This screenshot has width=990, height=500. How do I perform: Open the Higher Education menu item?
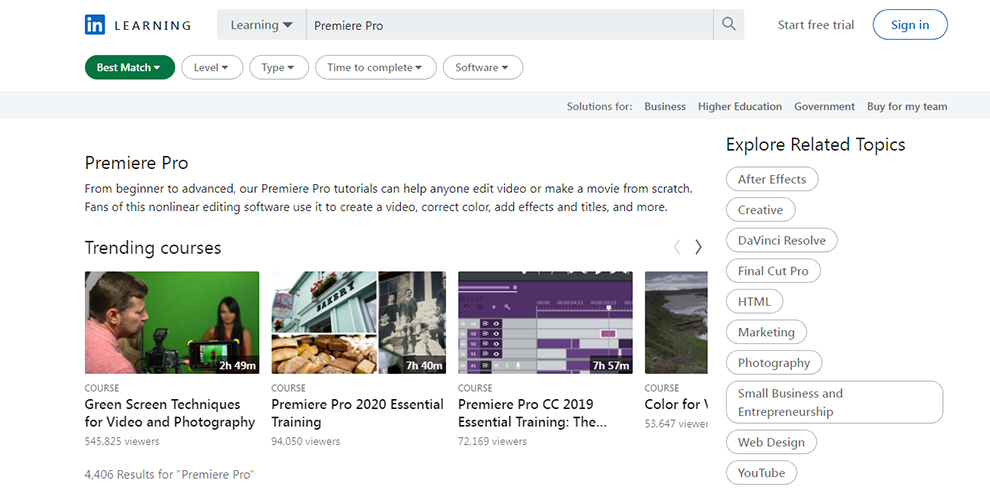740,107
